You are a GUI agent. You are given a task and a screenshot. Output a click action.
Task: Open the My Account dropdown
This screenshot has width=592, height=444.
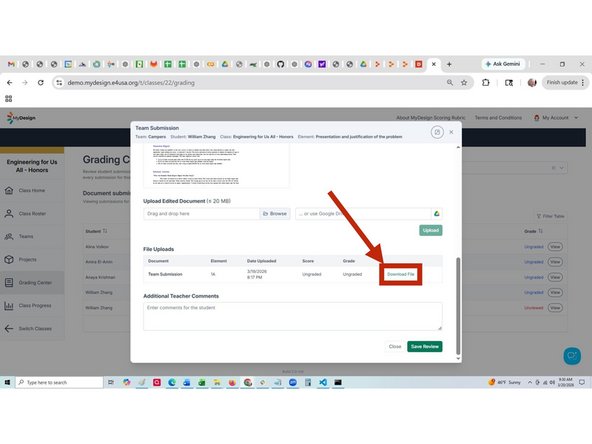tap(556, 118)
